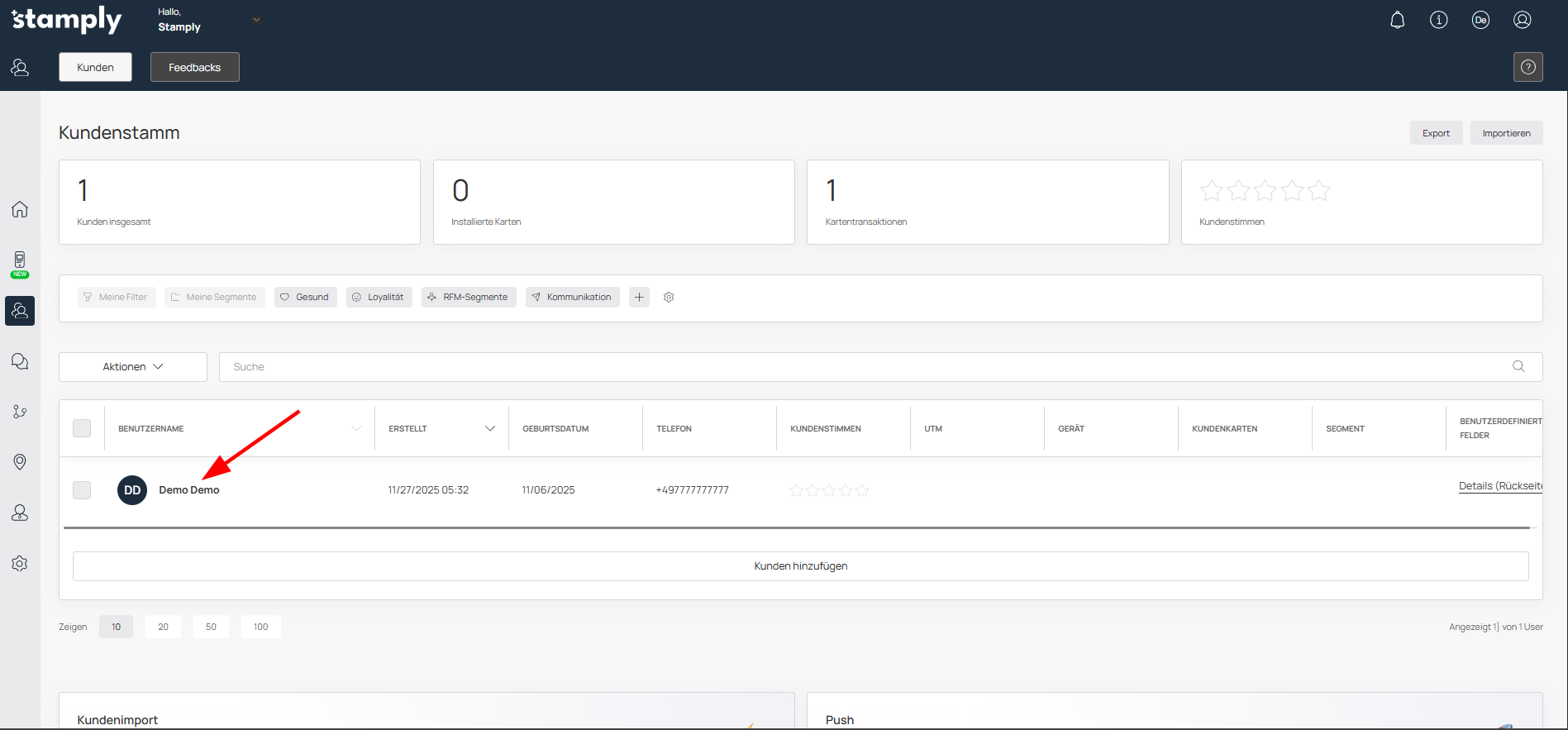Click the Kundenstimmen star rating of Demo Demo
Screen dimensions: 1568x730
[828, 490]
